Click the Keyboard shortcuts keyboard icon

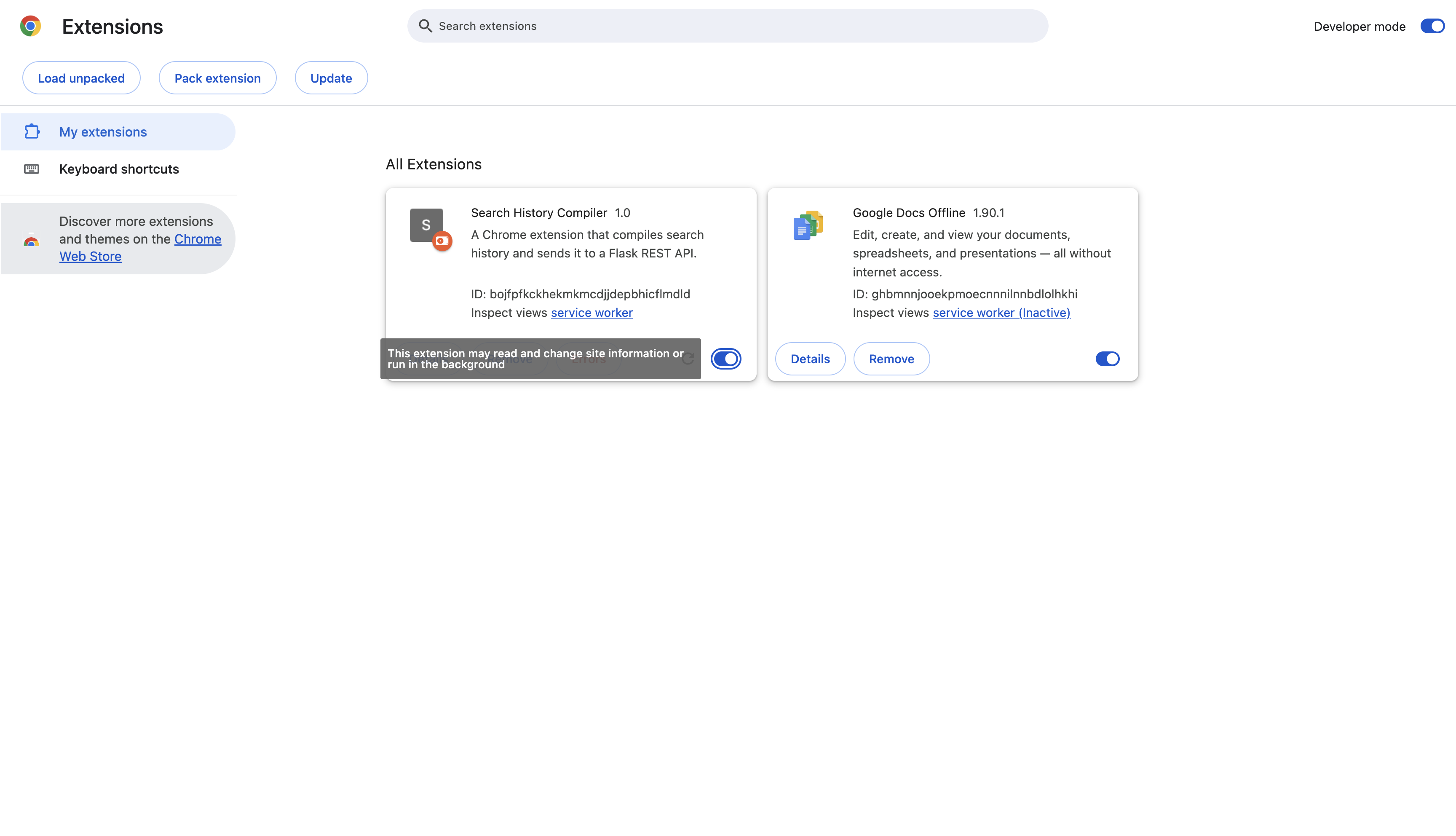[32, 169]
